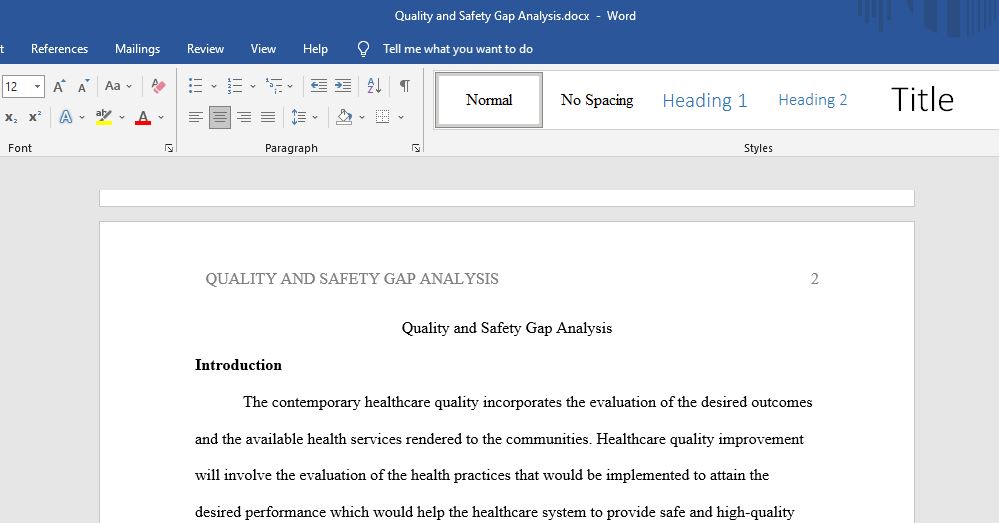Apply superscript formatting
Viewport: 999px width, 523px height.
(x=35, y=117)
